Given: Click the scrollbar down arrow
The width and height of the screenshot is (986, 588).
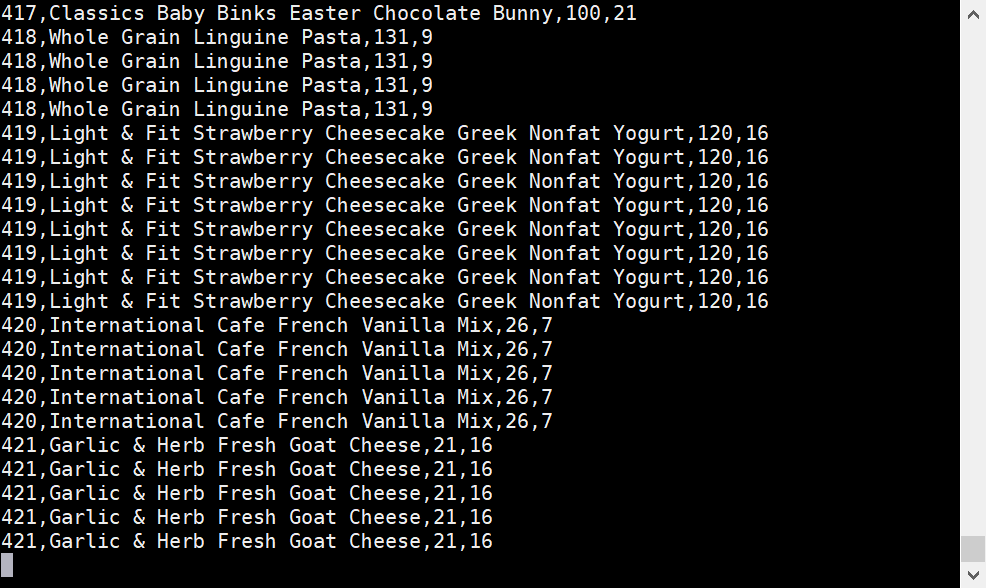Looking at the screenshot, I should [x=973, y=575].
